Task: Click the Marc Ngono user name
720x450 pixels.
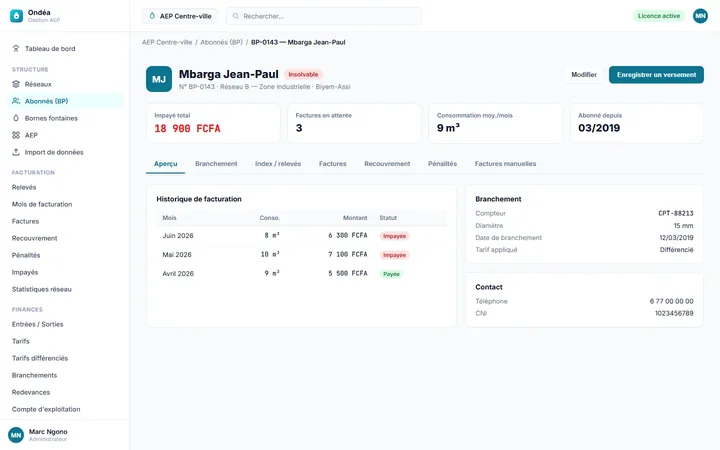Action: pos(48,432)
